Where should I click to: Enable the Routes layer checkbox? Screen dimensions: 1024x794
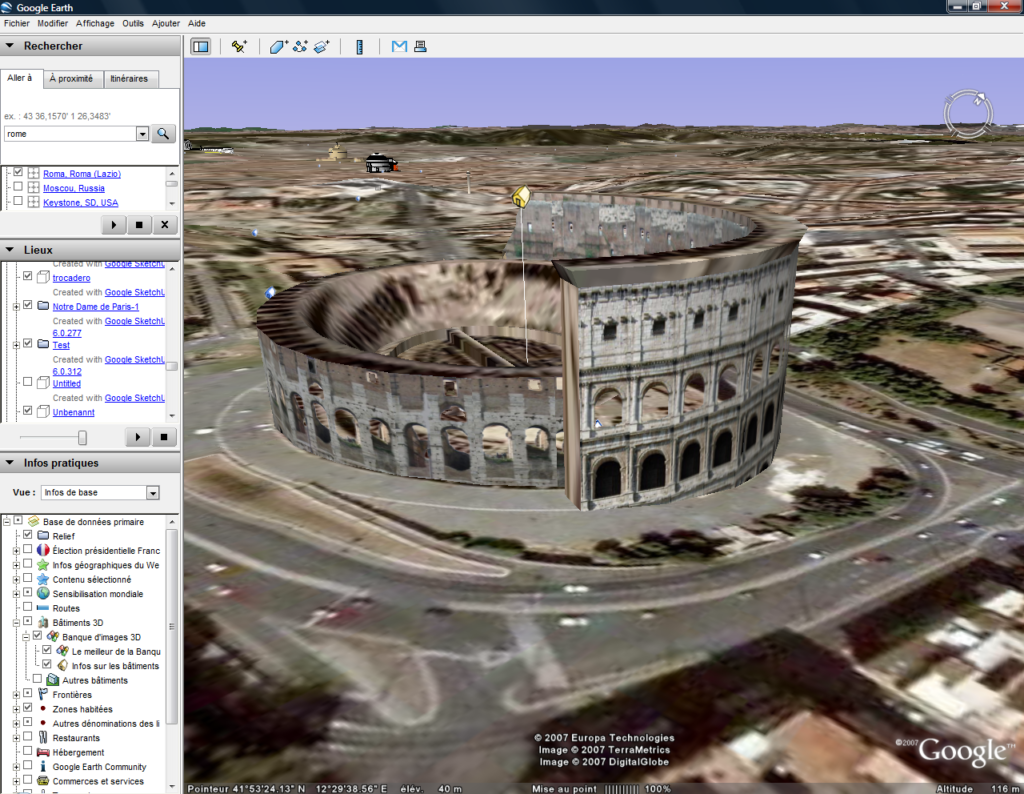click(27, 607)
